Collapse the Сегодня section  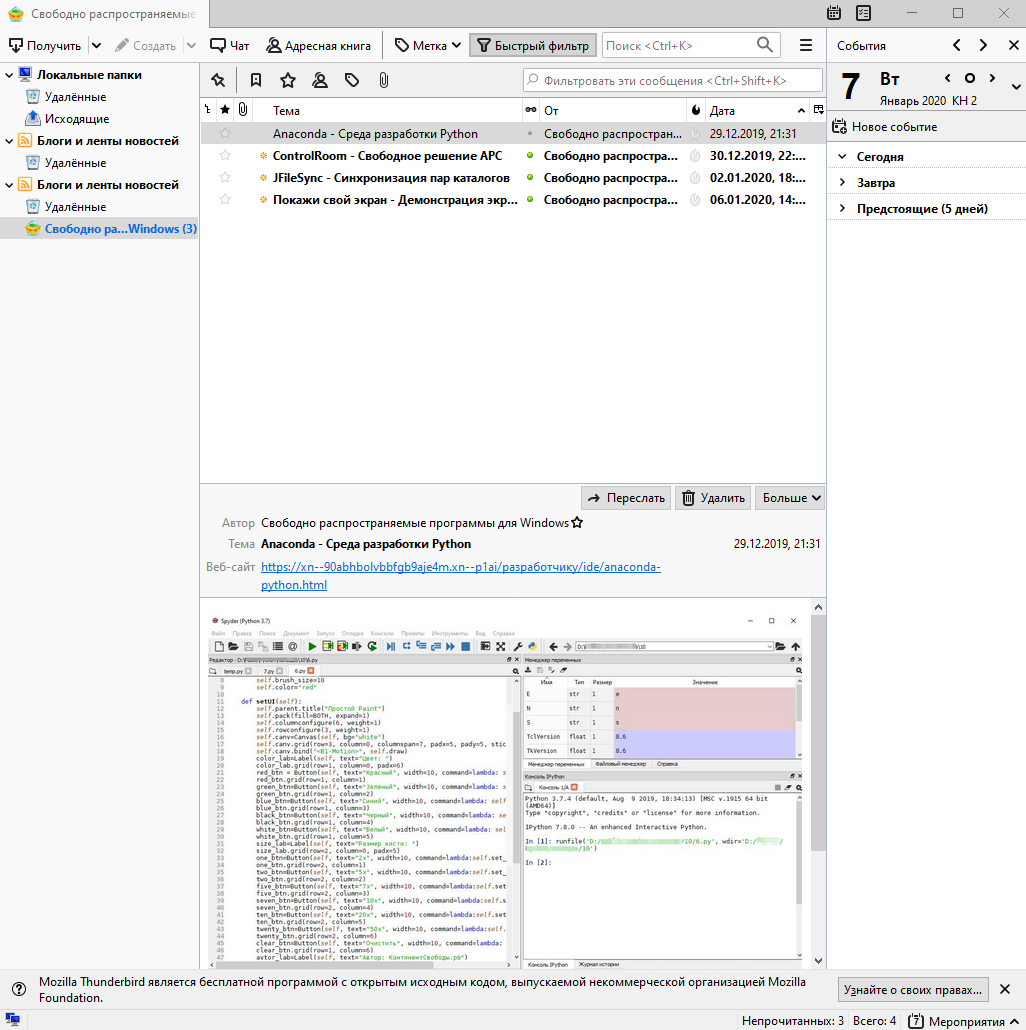[842, 156]
